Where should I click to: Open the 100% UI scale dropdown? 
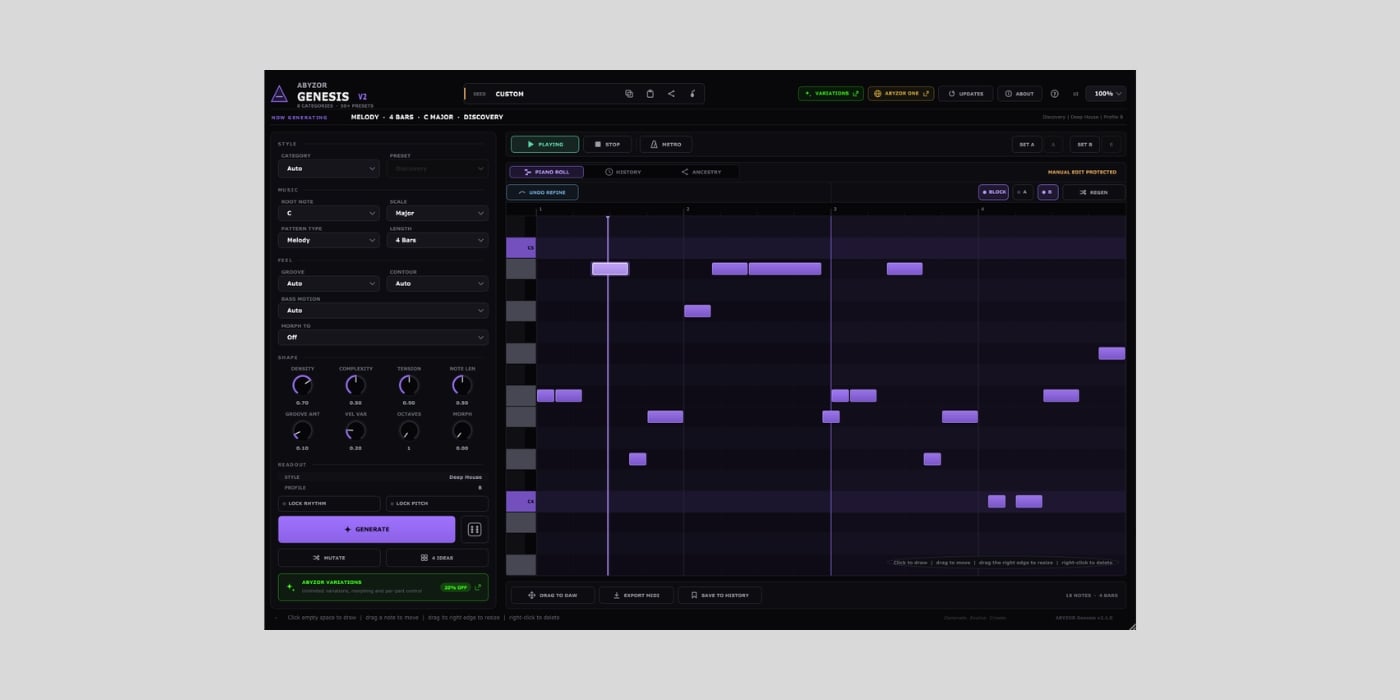coord(1105,94)
